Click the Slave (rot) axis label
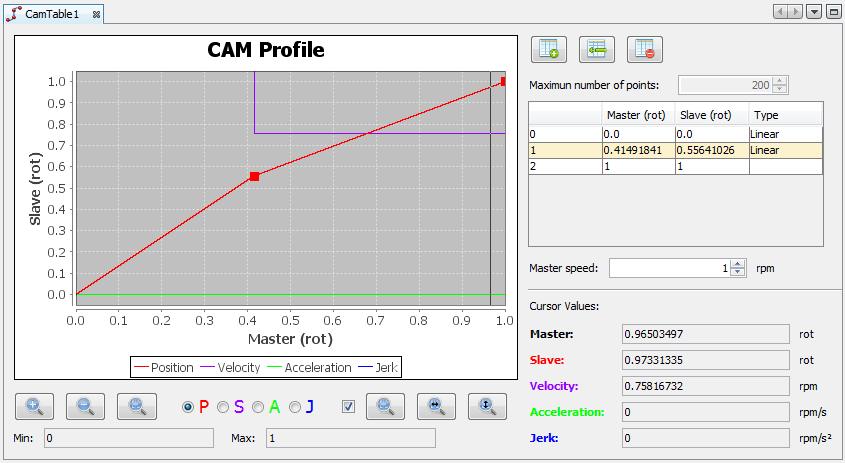 (x=36, y=189)
